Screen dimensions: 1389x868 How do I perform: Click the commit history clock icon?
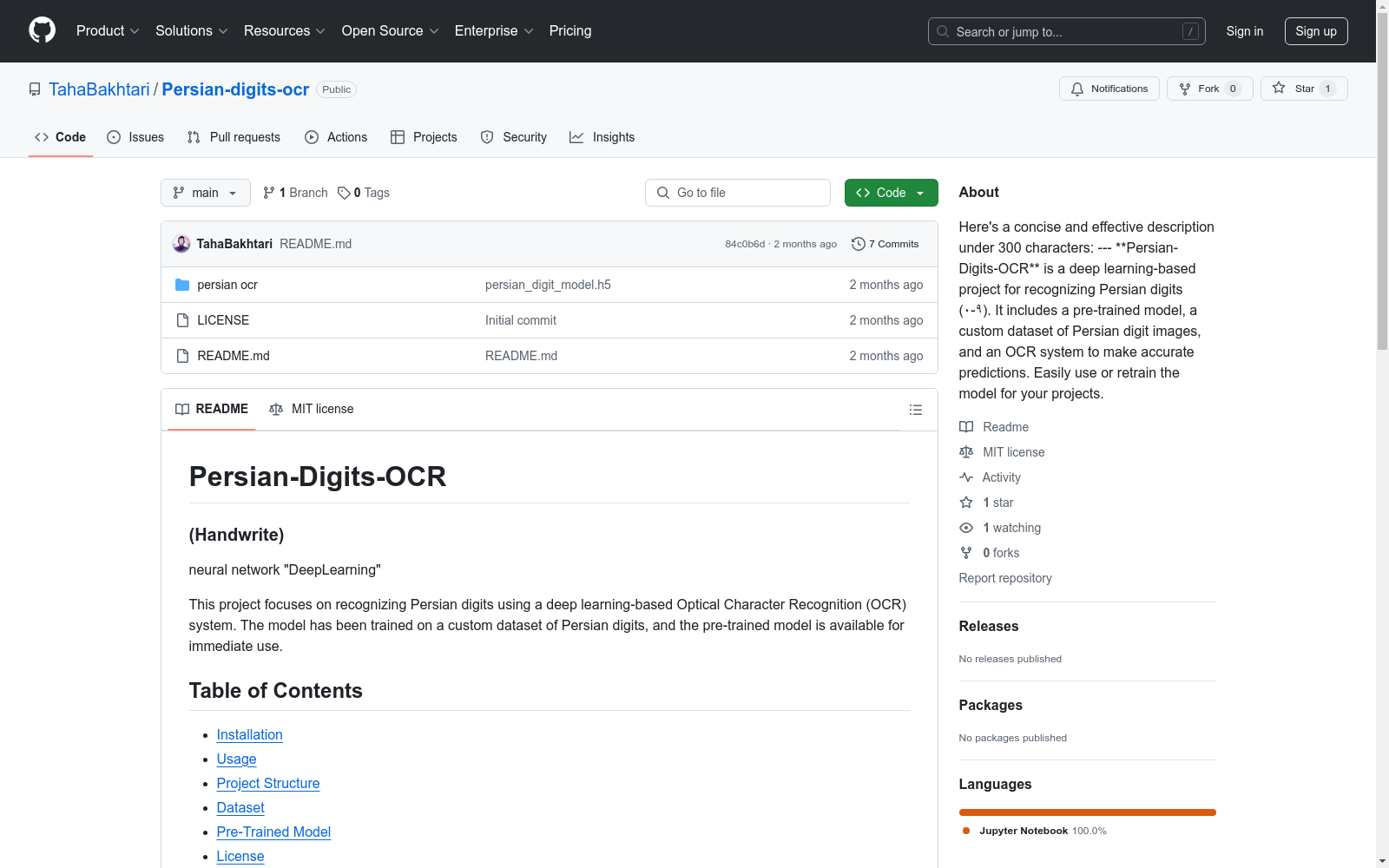(x=859, y=244)
